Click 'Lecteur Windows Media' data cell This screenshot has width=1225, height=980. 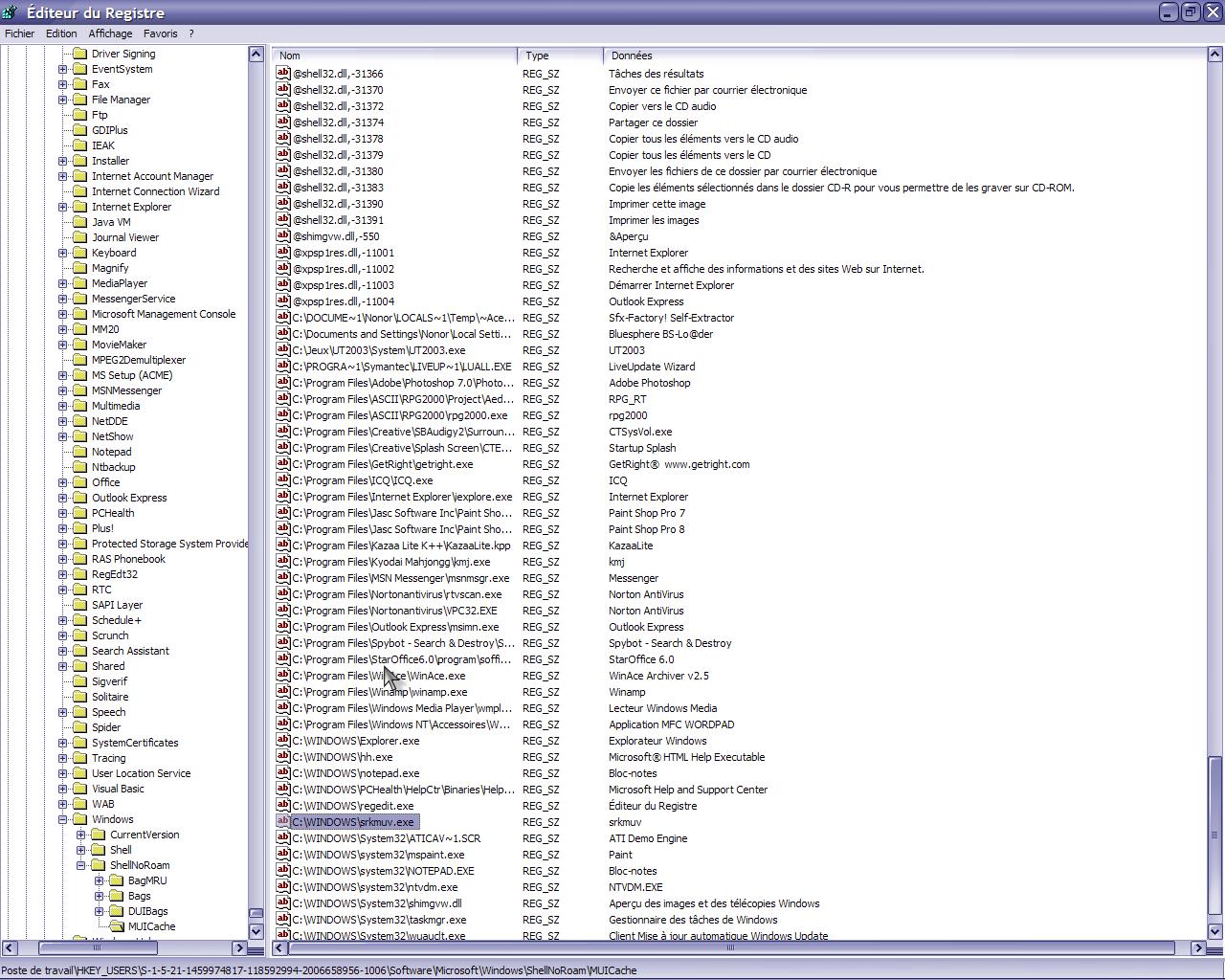click(662, 708)
